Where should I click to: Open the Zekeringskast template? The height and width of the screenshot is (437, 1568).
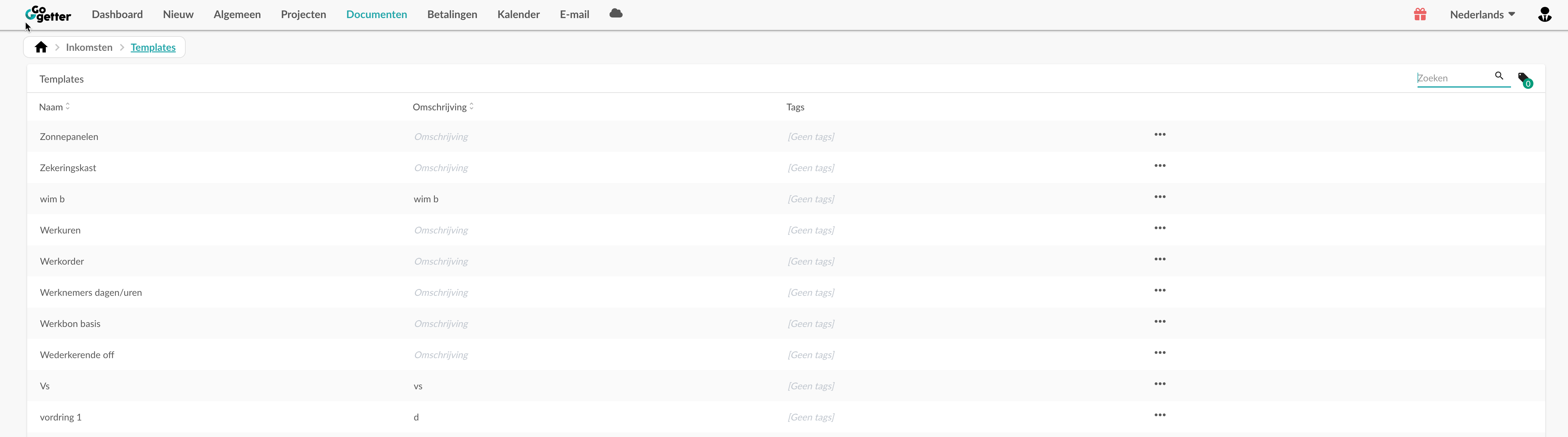point(68,168)
